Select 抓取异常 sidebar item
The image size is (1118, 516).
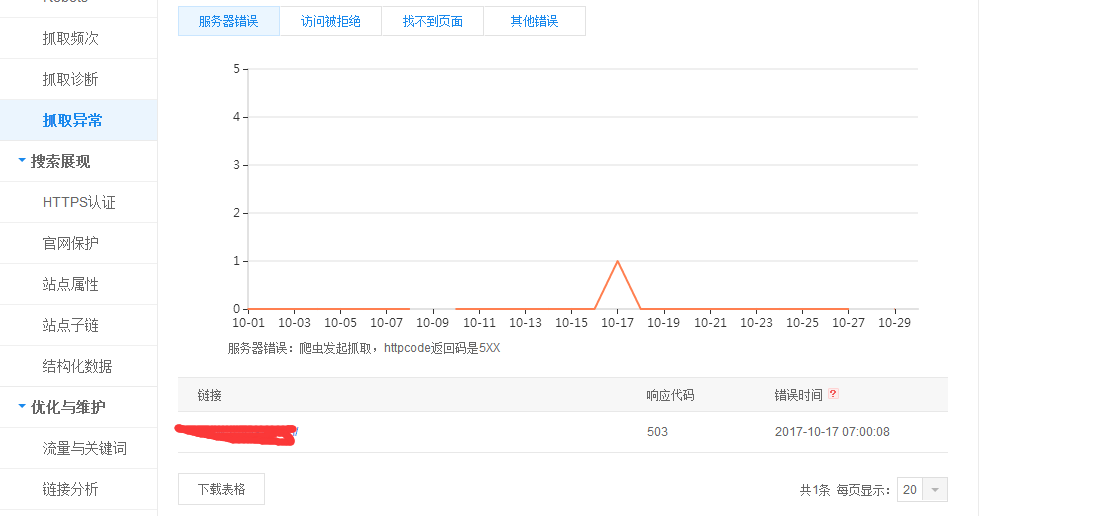point(72,120)
